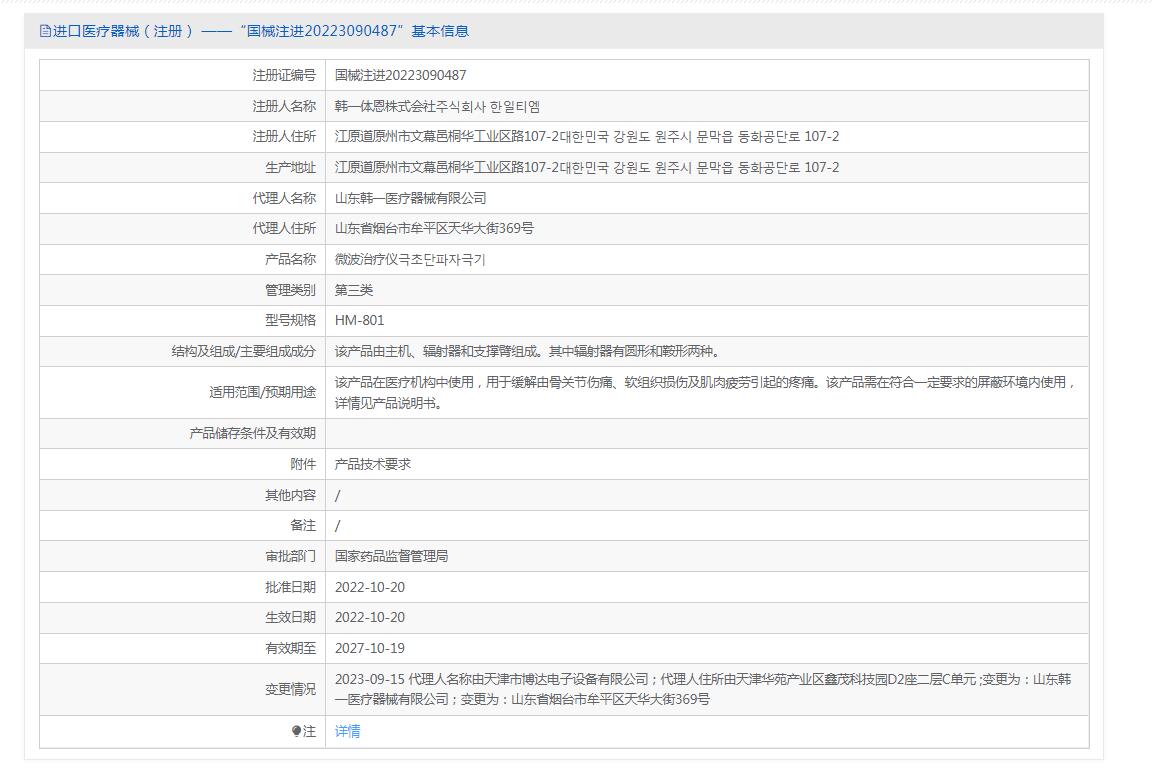
Task: Click the 有效期至 date 2027-10-19
Action: coord(370,648)
